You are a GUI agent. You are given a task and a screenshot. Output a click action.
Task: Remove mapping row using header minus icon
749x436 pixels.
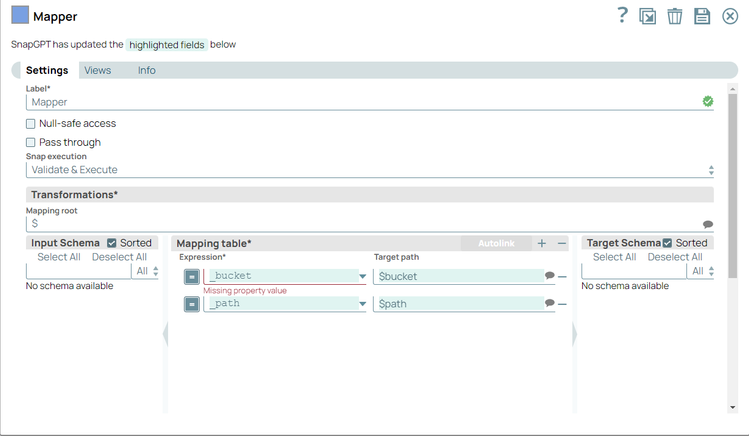(x=562, y=243)
